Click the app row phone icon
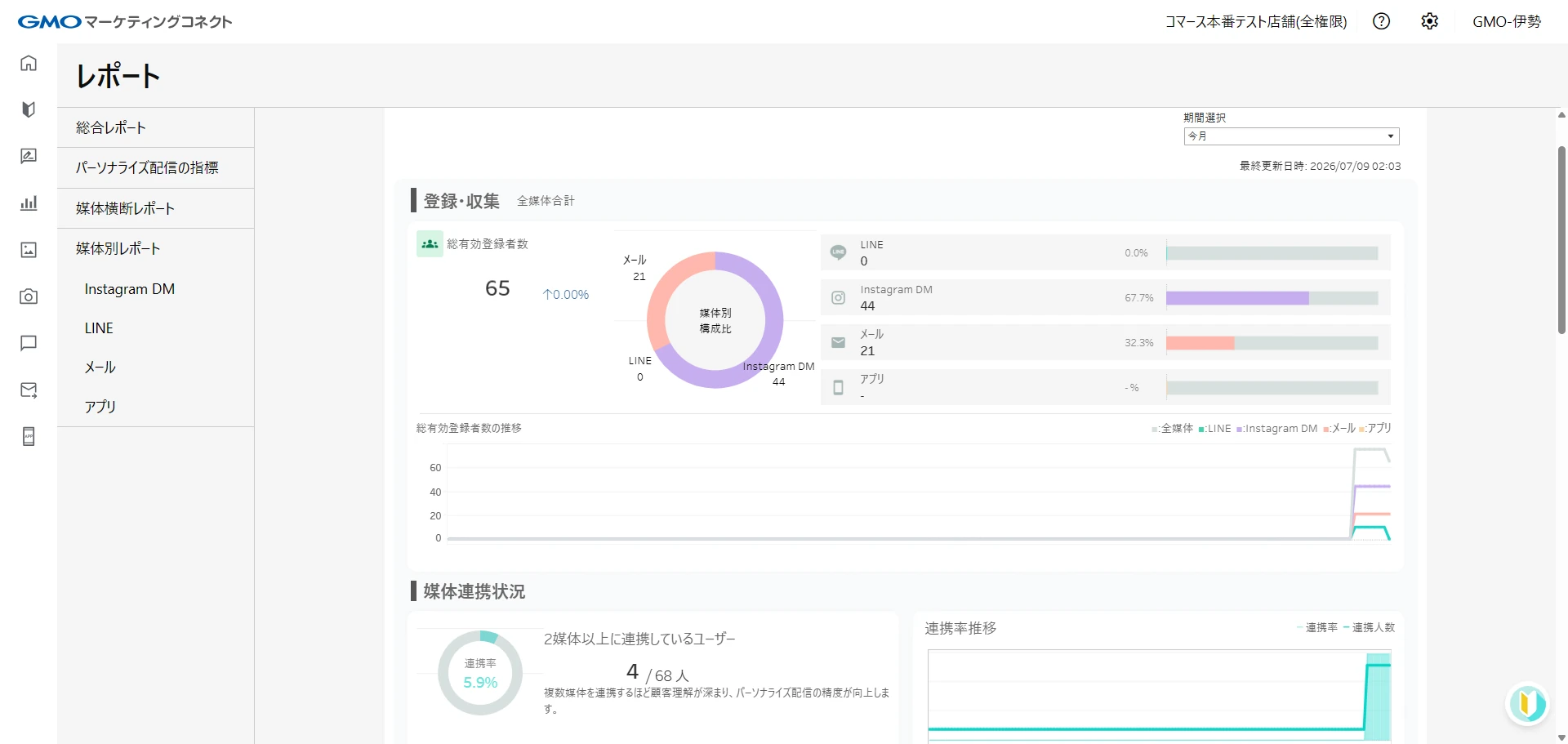The image size is (1568, 744). pyautogui.click(x=838, y=387)
